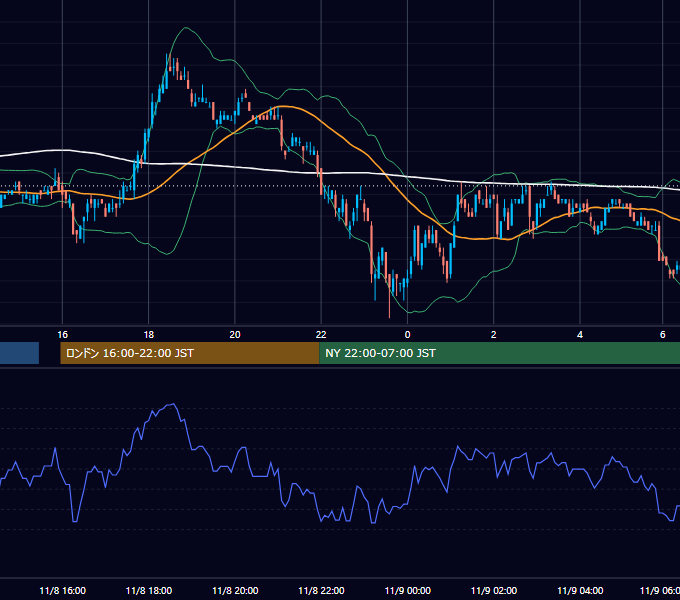Click the 20 hour label on upper axis
Viewport: 680px width, 600px height.
[235, 335]
